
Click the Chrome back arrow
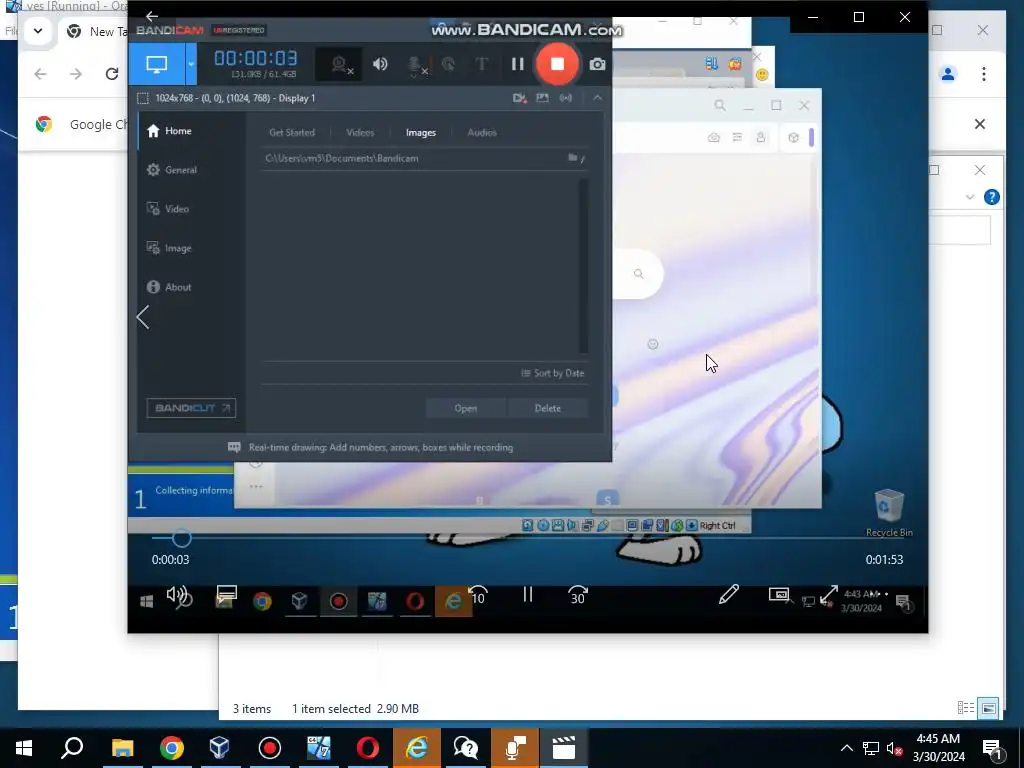(x=40, y=74)
